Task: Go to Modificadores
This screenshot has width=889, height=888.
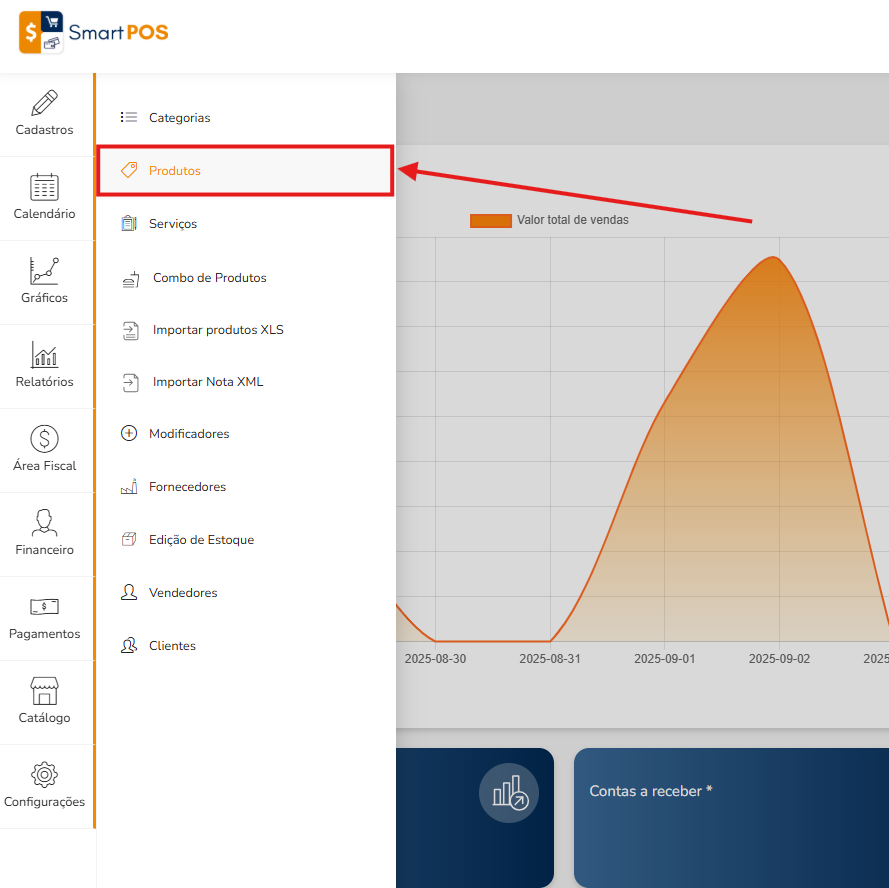Action: tap(246, 433)
